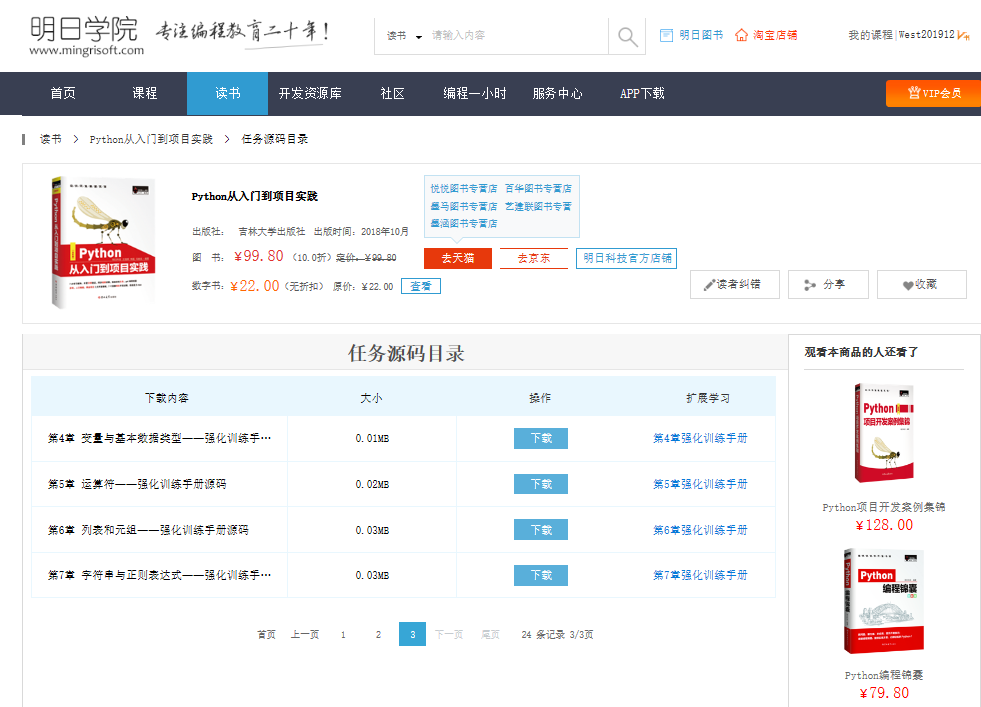Open 第7章强化训练手册 link

(700, 575)
